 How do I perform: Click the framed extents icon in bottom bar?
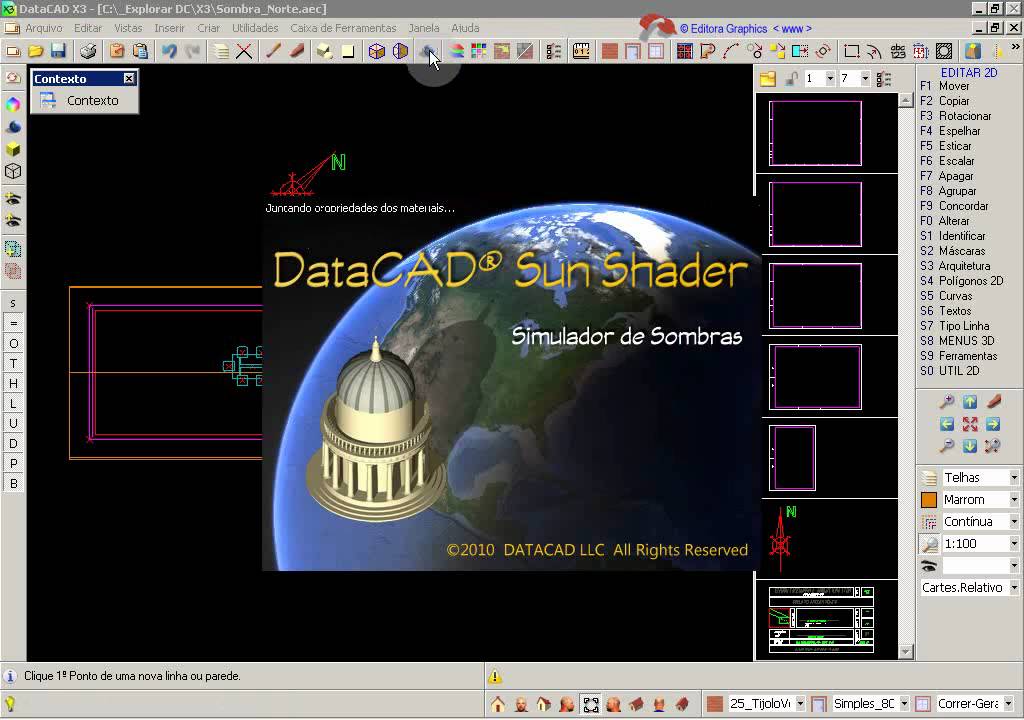click(x=590, y=704)
